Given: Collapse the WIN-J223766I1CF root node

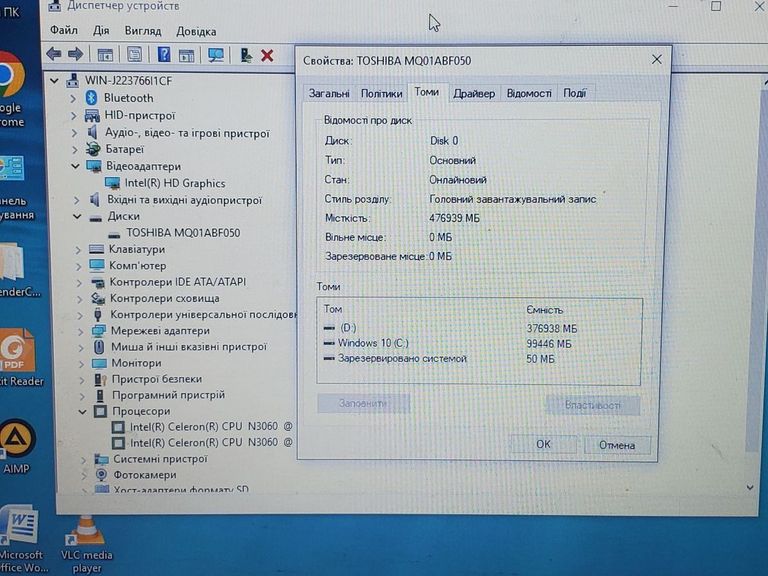Looking at the screenshot, I should click(x=54, y=81).
